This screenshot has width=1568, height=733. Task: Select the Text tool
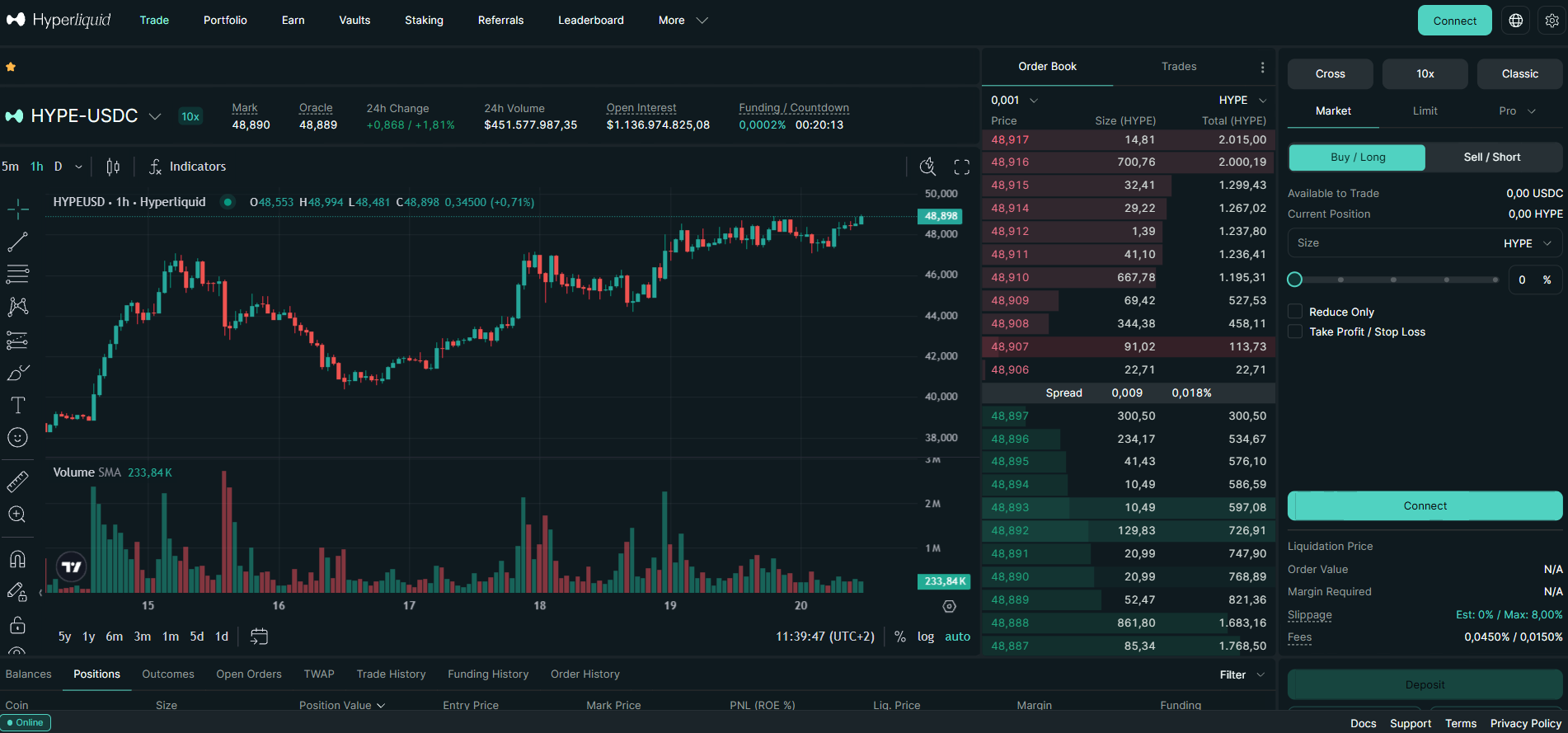click(x=17, y=405)
